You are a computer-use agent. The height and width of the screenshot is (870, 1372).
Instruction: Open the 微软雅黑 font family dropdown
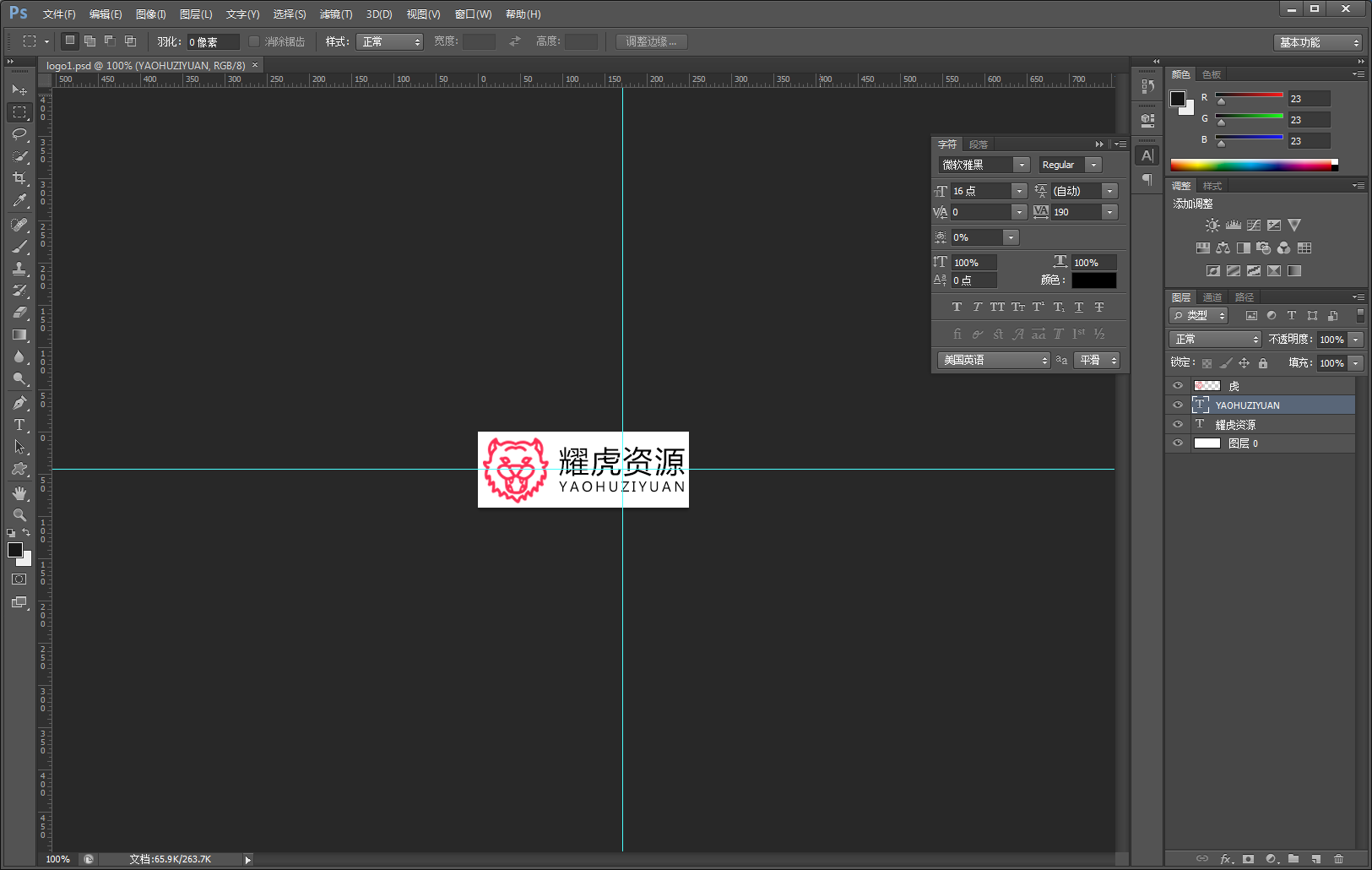pyautogui.click(x=984, y=165)
